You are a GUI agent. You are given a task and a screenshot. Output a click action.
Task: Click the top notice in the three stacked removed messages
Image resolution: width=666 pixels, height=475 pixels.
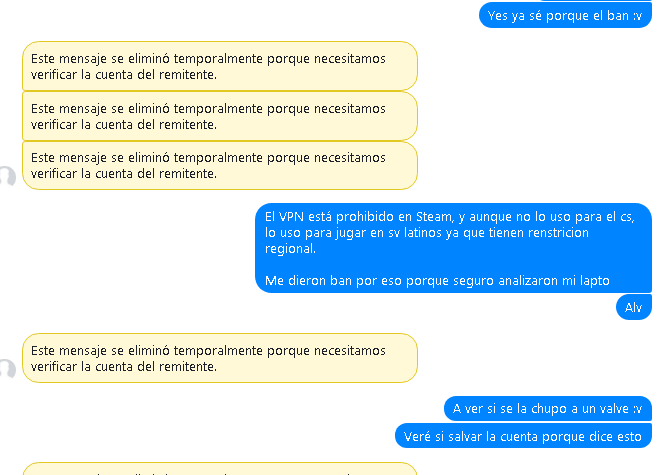point(220,66)
